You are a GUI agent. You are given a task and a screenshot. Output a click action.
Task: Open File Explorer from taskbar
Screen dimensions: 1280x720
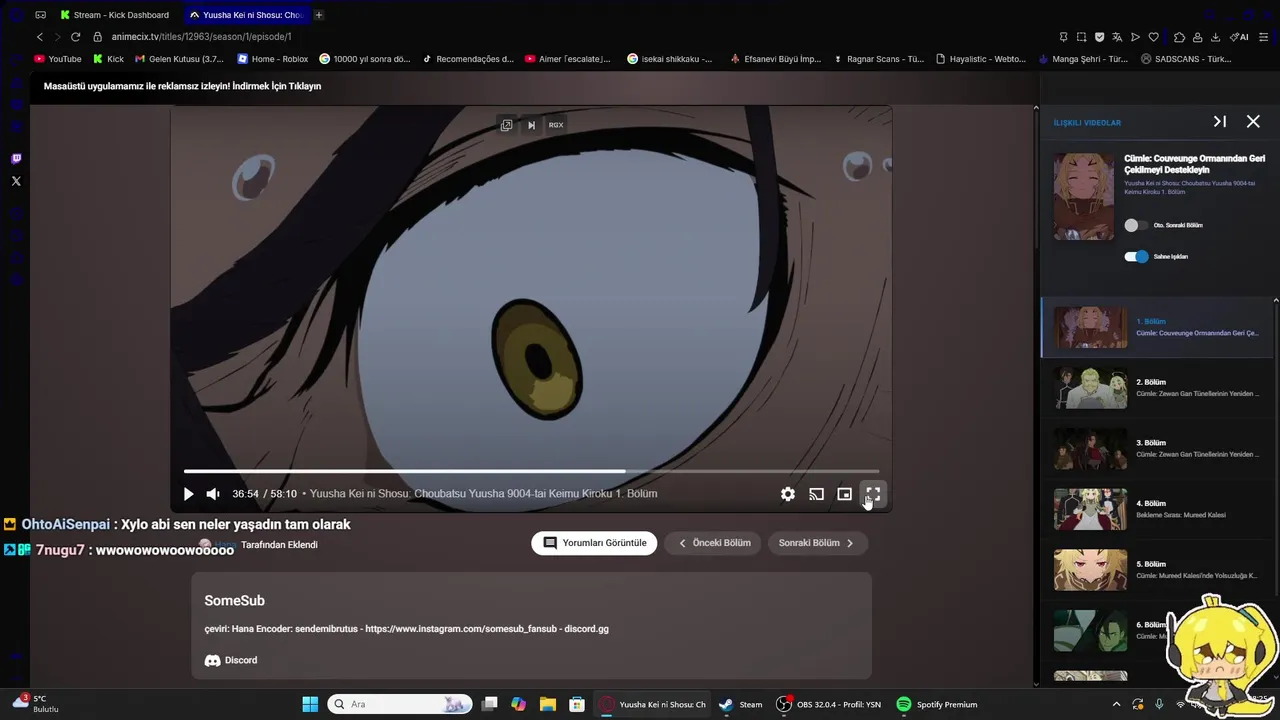tap(547, 704)
